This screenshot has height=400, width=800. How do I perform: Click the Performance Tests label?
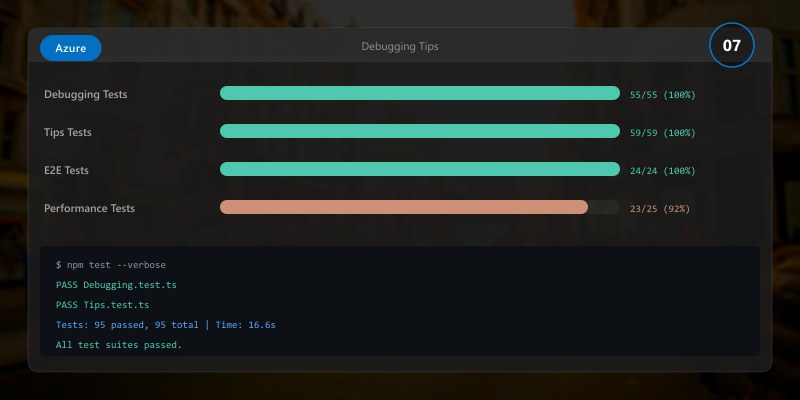point(89,208)
